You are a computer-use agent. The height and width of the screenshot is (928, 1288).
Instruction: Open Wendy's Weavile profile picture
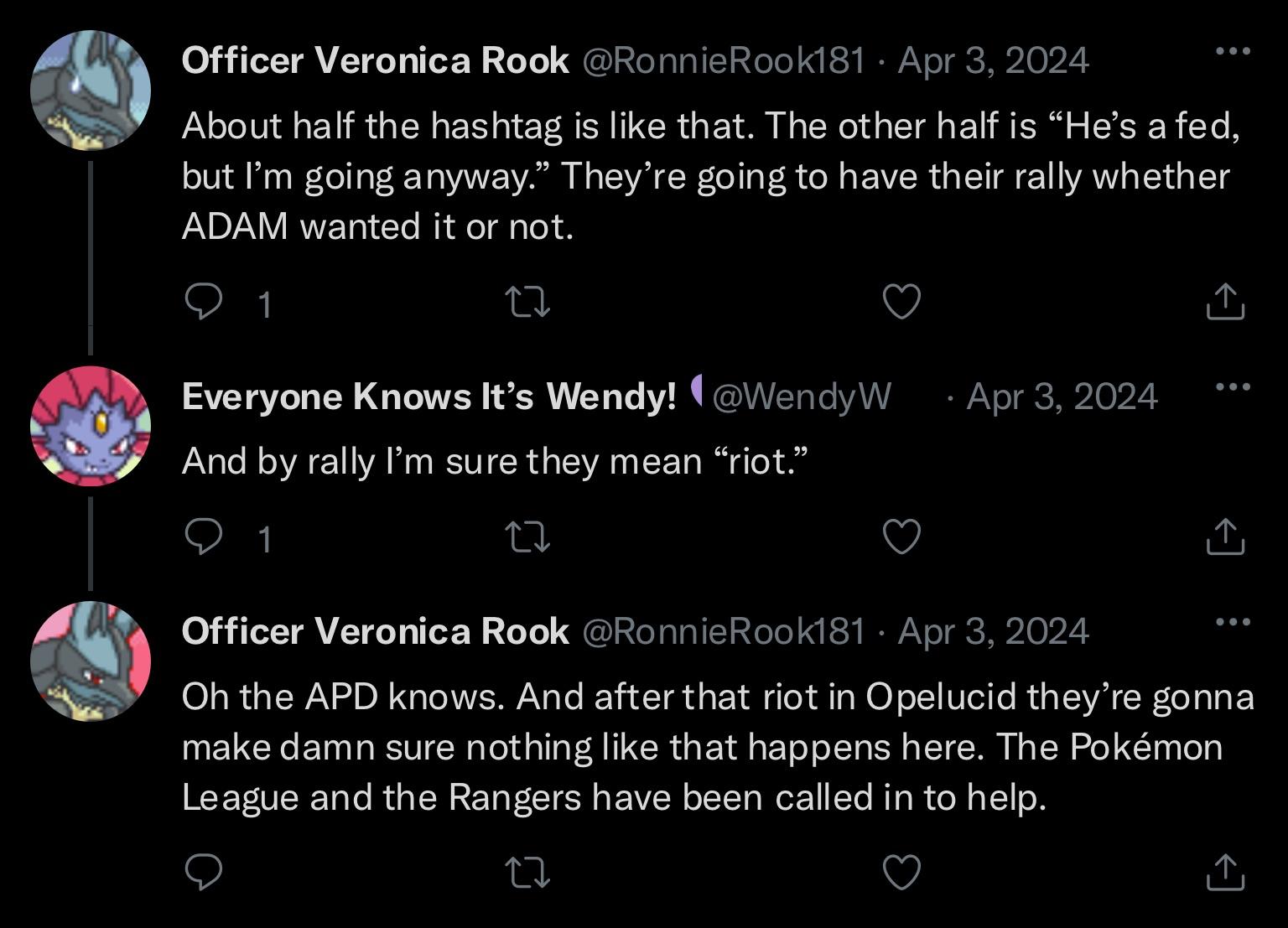click(91, 426)
